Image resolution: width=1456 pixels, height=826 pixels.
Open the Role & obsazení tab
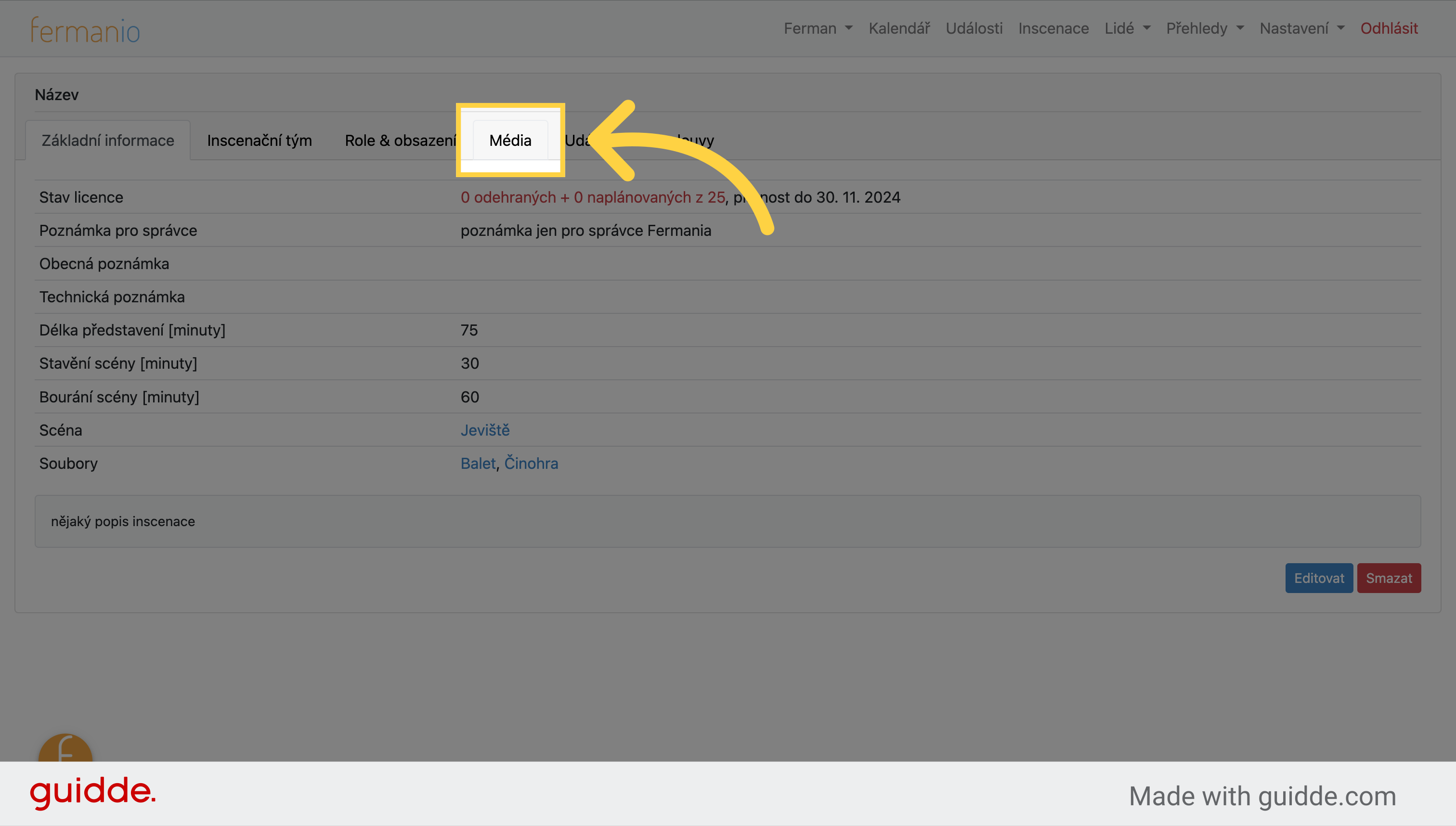click(x=401, y=140)
